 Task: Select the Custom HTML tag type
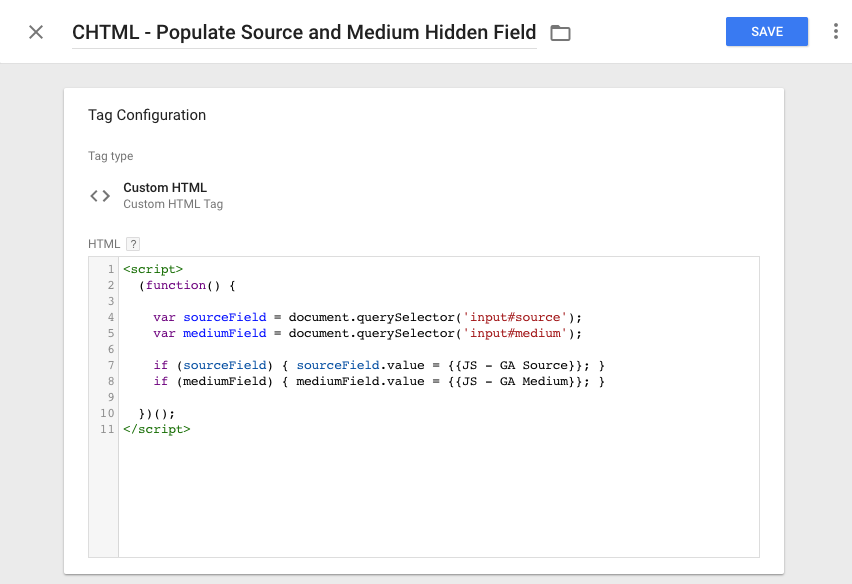click(x=165, y=187)
